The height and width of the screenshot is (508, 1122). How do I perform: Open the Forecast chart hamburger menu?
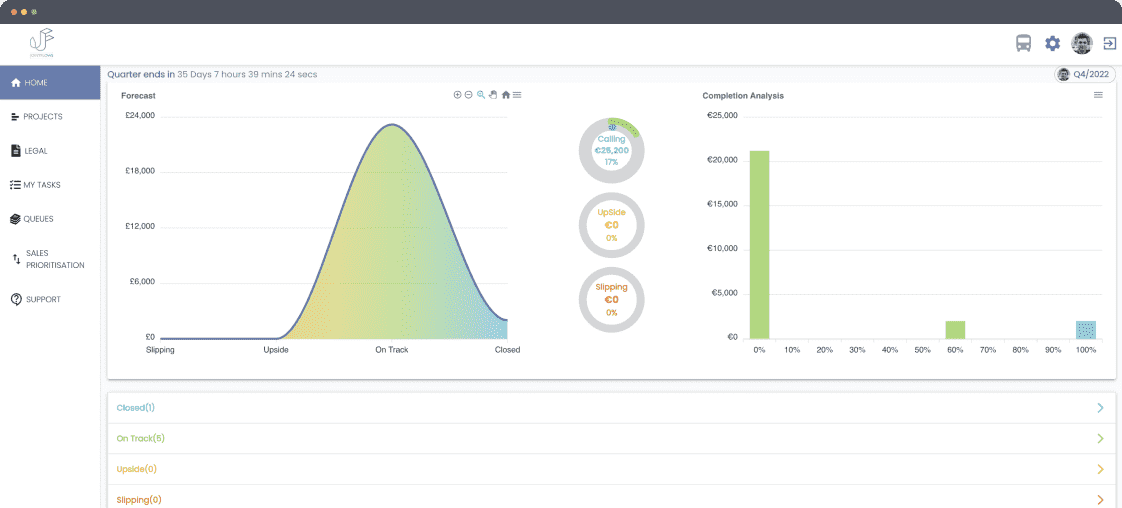pos(517,95)
